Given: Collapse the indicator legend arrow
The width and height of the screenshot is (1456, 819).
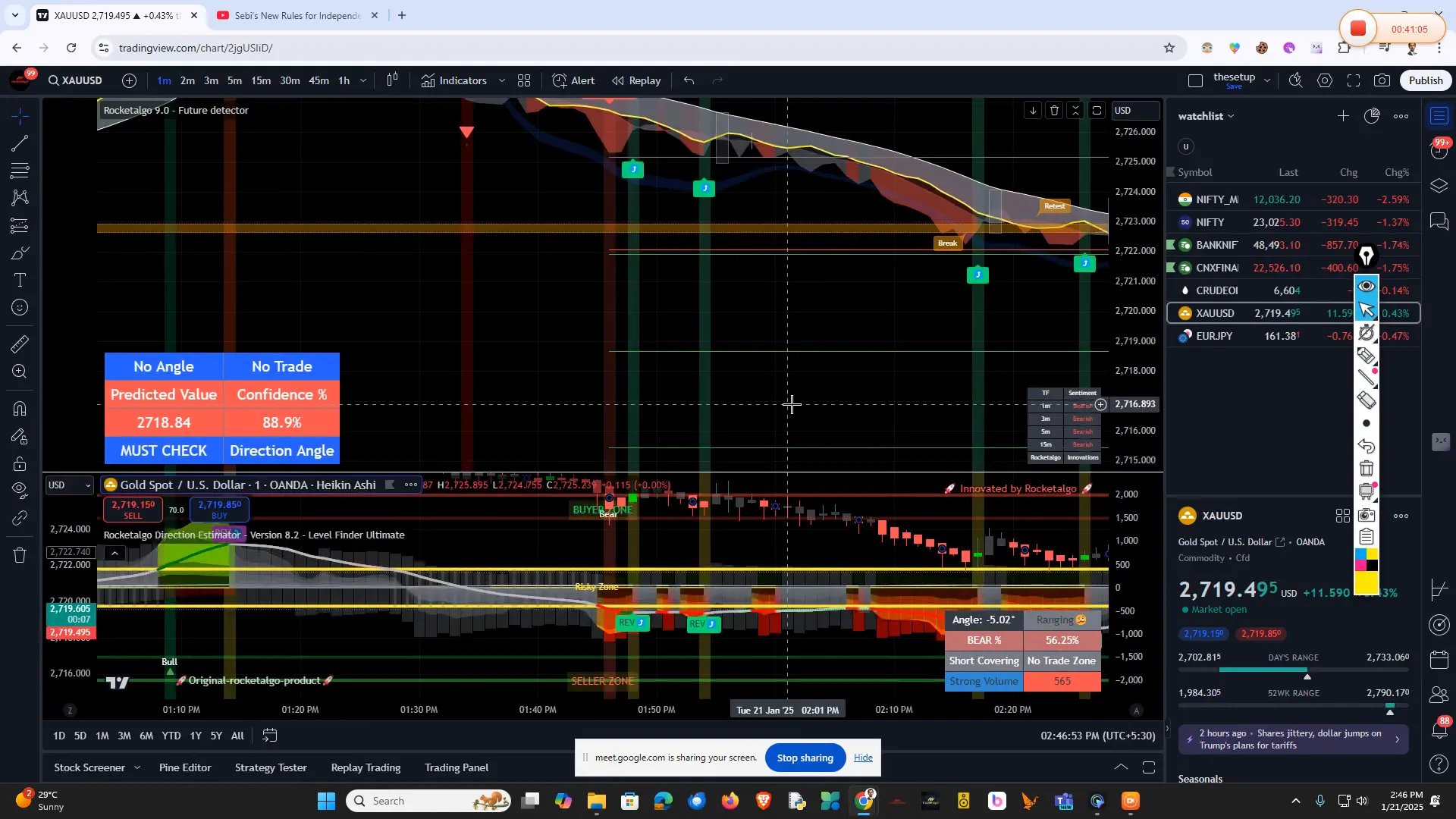Looking at the screenshot, I should tap(115, 554).
